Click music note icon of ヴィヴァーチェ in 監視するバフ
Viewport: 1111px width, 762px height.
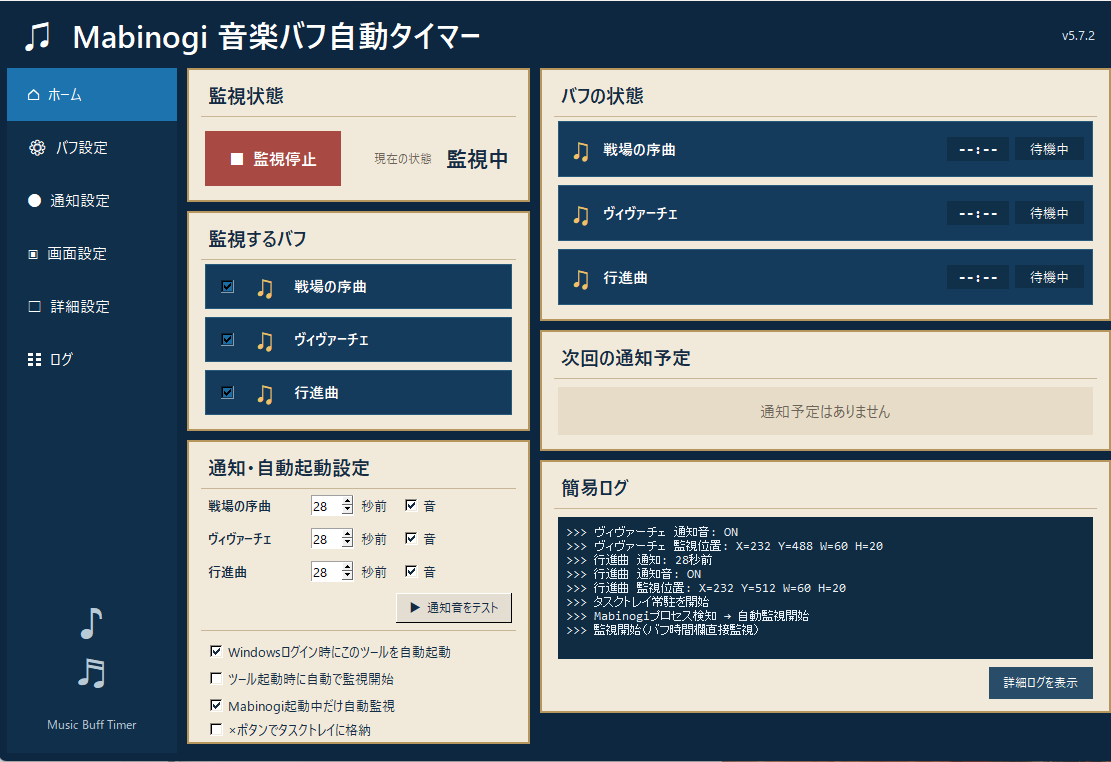click(x=265, y=340)
